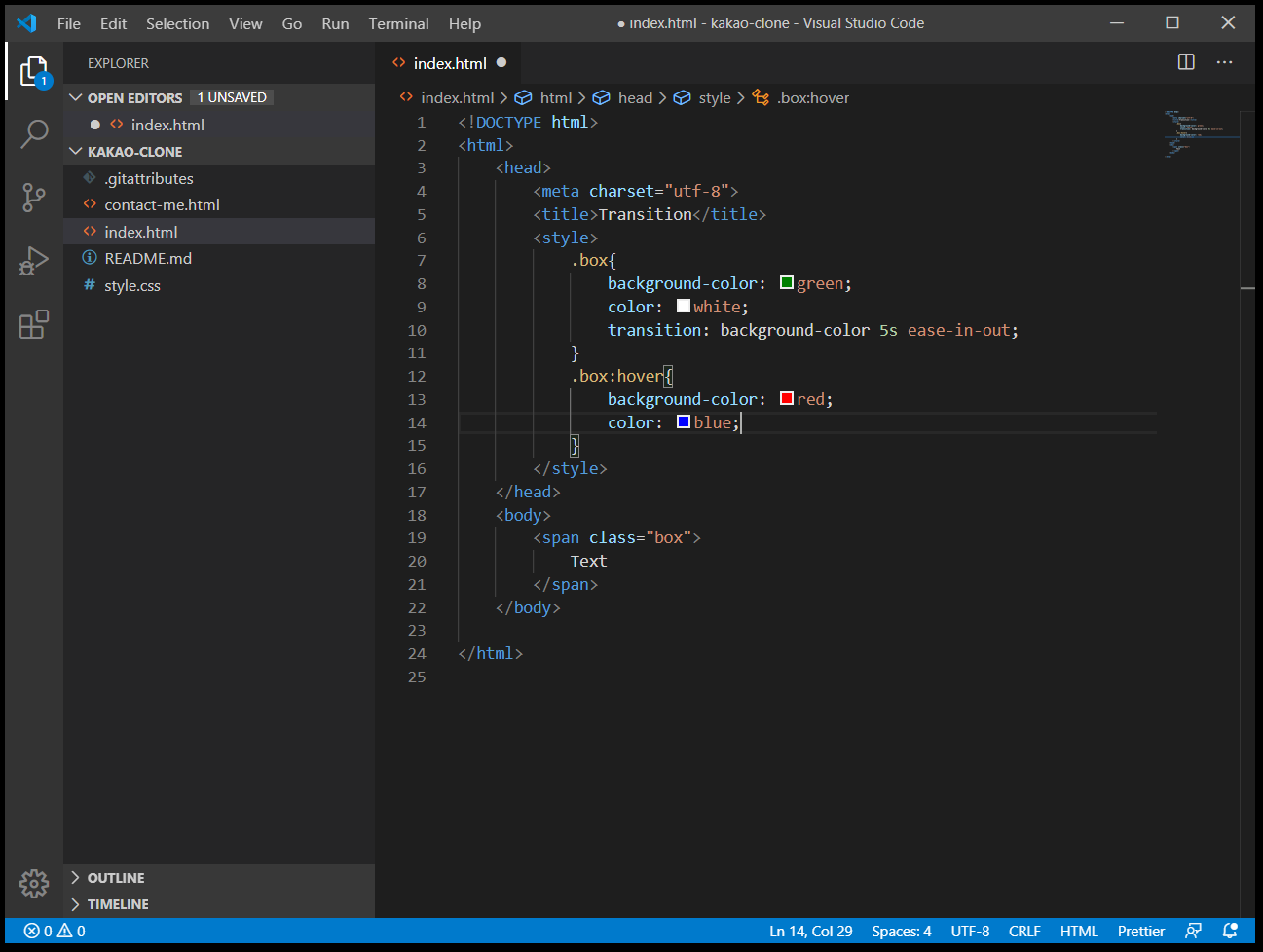This screenshot has width=1263, height=952.
Task: Open the Extensions view
Action: 34,324
